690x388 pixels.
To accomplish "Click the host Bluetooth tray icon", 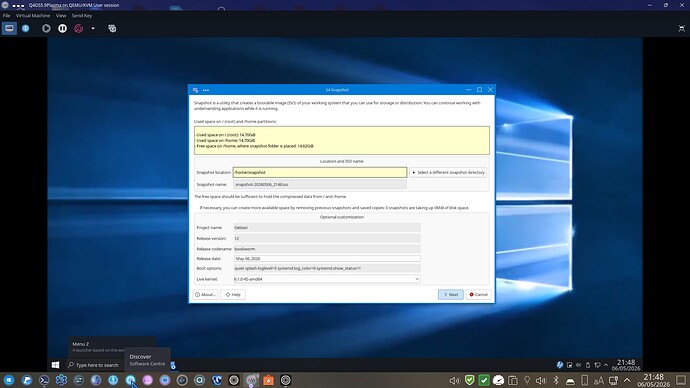I will [556, 380].
